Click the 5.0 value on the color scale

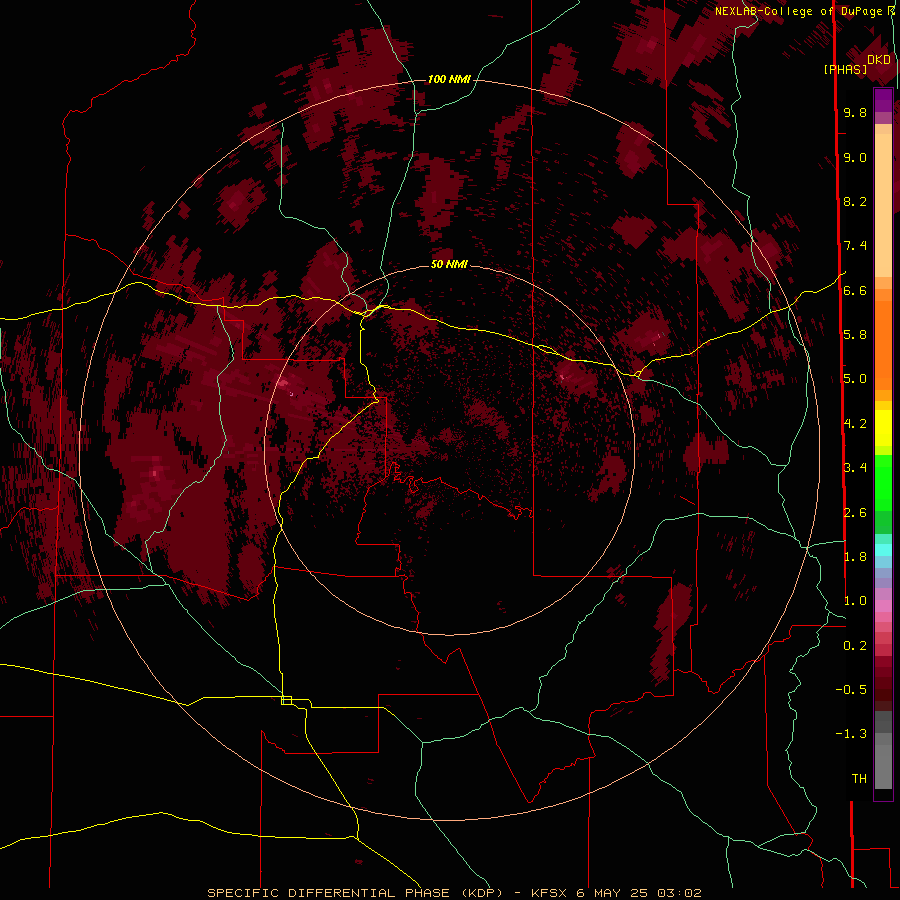pyautogui.click(x=855, y=379)
